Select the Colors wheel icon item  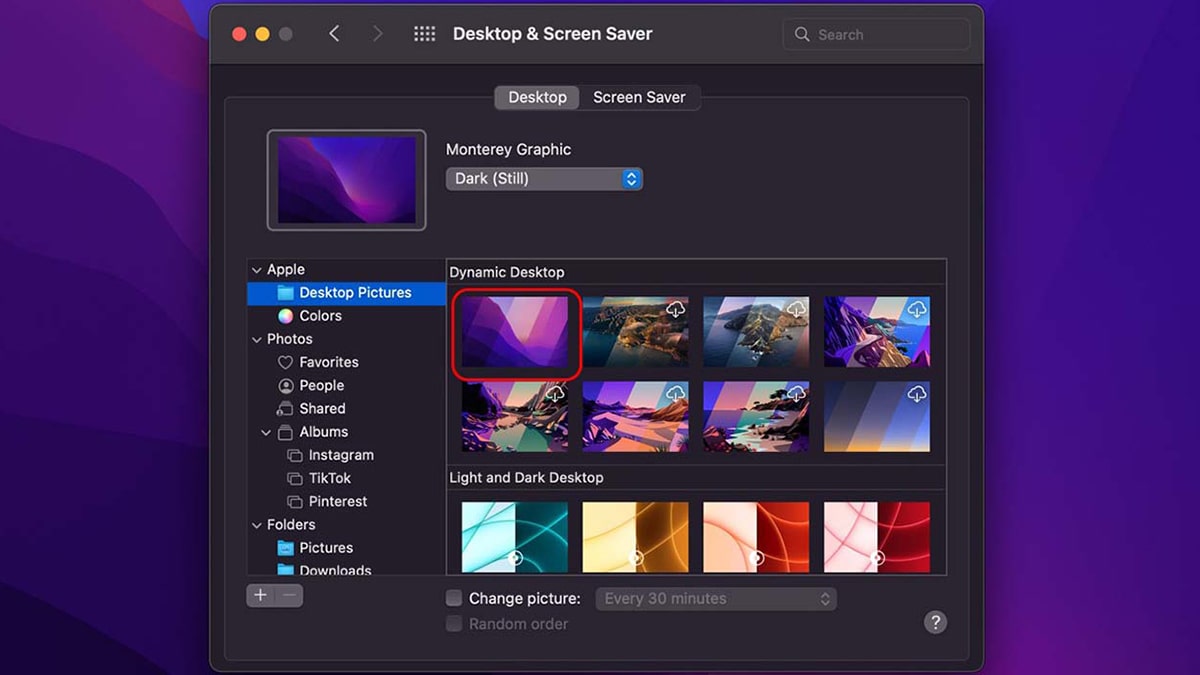pos(286,316)
